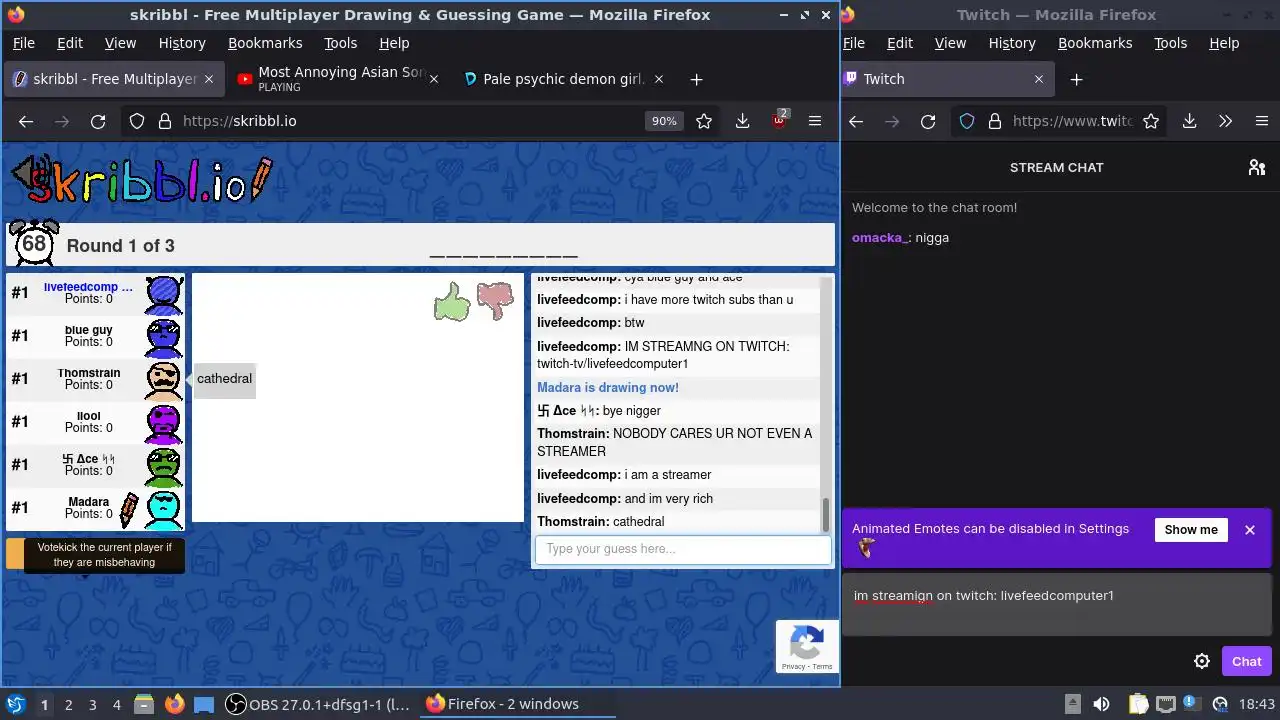The image size is (1280, 720).
Task: Open the hamburger menu in Twitch window
Action: click(x=1261, y=121)
